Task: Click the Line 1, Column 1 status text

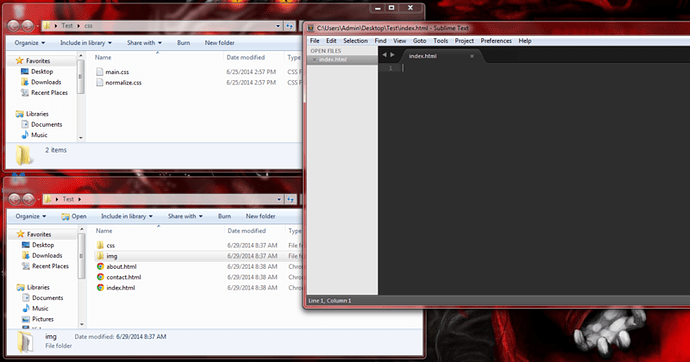Action: pos(330,301)
